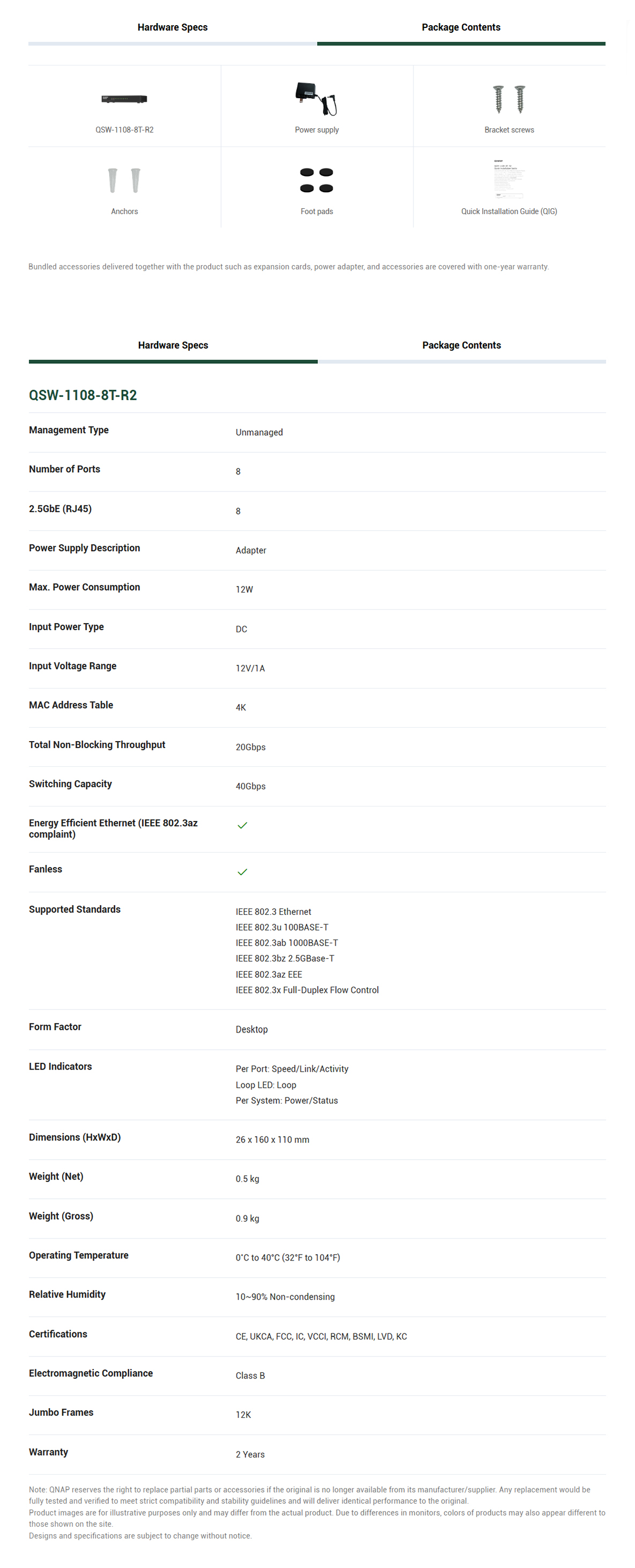Click the Switching Capacity 40Gbps value

click(x=250, y=787)
